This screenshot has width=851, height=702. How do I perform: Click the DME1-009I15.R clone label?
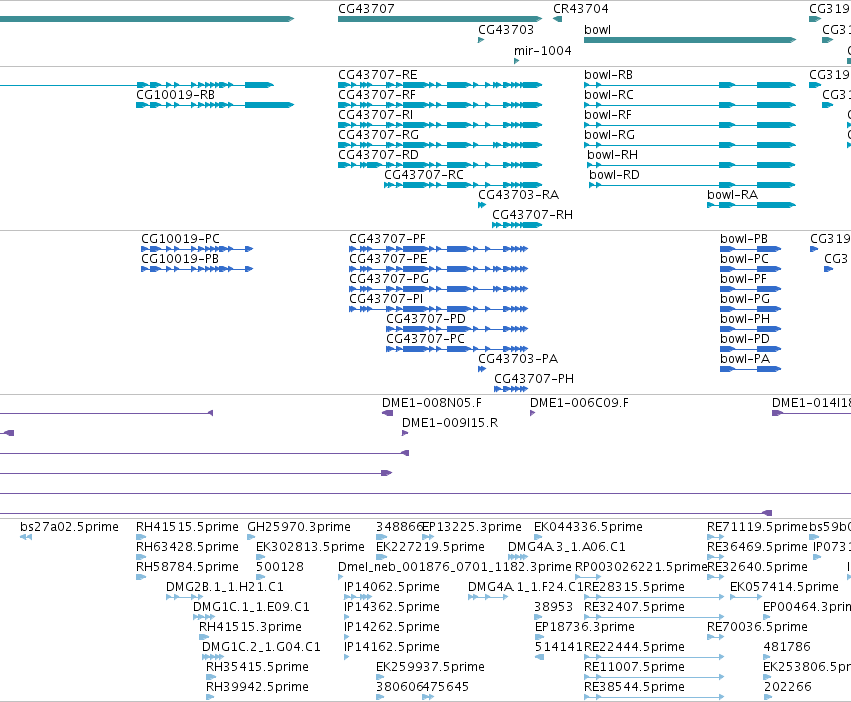click(x=450, y=423)
